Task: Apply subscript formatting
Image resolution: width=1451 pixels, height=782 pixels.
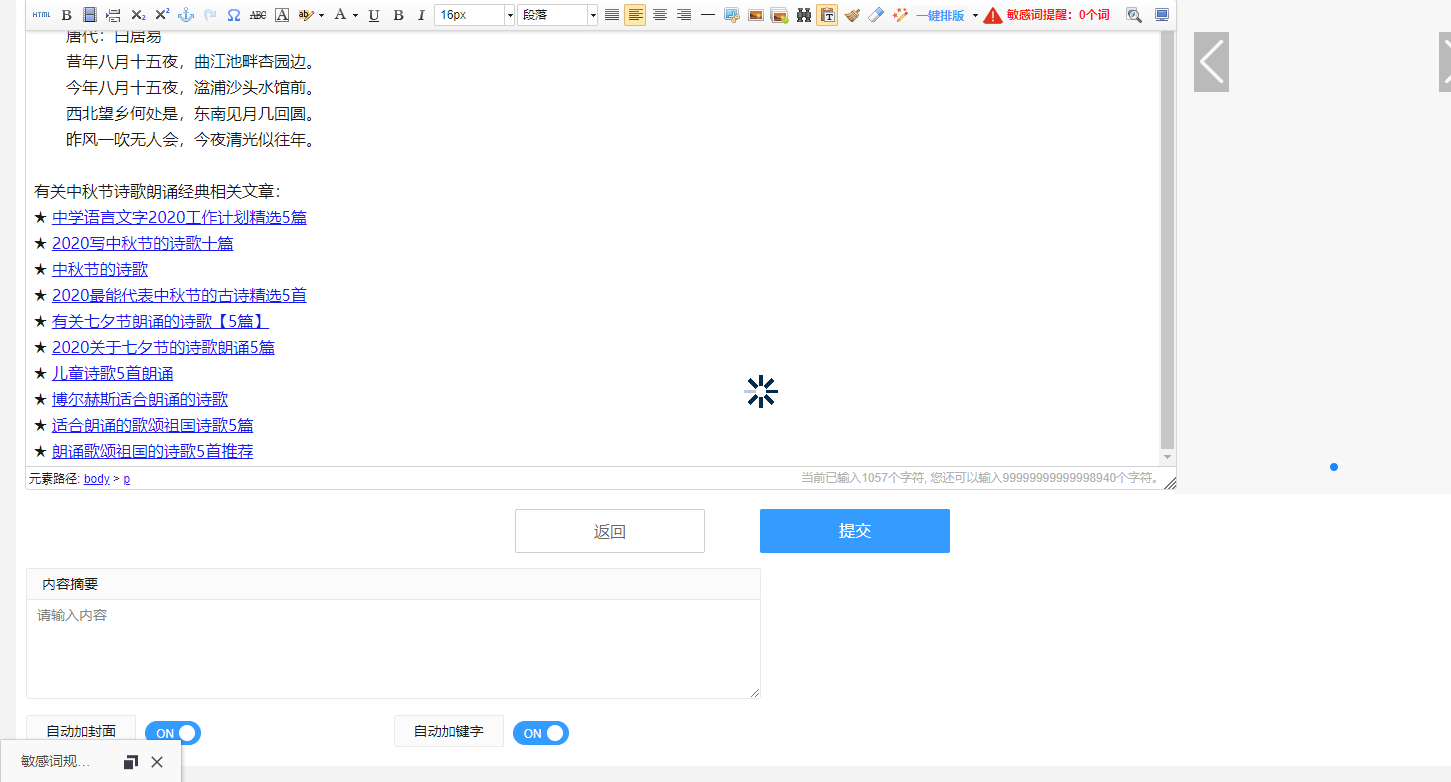Action: pyautogui.click(x=138, y=15)
